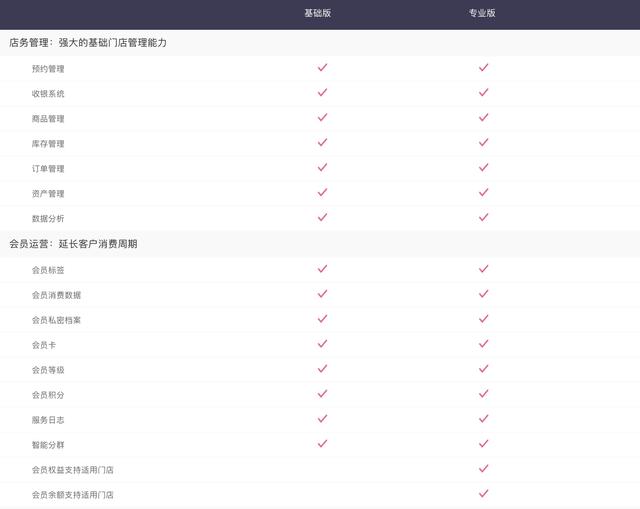The height and width of the screenshot is (509, 640).
Task: Click the 资产管理 row label
Action: (x=48, y=193)
